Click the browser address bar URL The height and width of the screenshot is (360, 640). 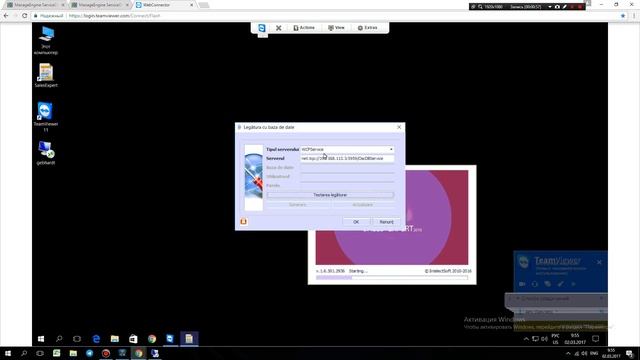pyautogui.click(x=114, y=16)
